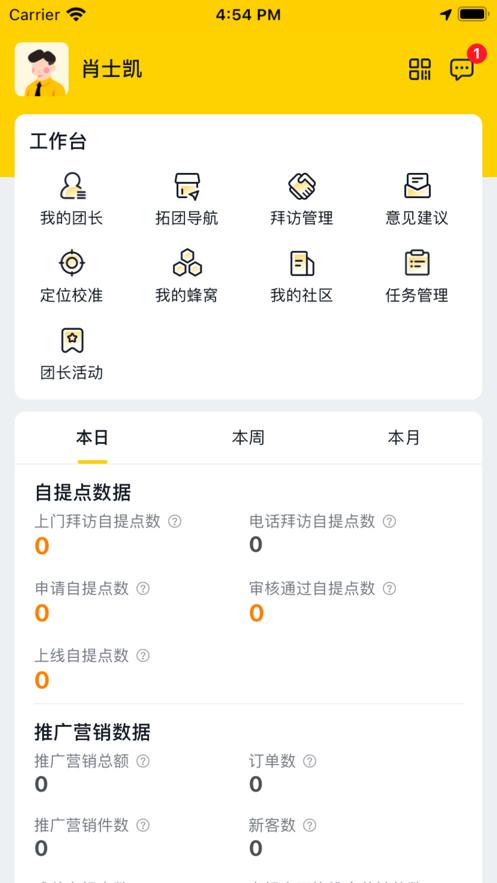The image size is (497, 883).
Task: Switch to the 本月 tab
Action: 404,438
